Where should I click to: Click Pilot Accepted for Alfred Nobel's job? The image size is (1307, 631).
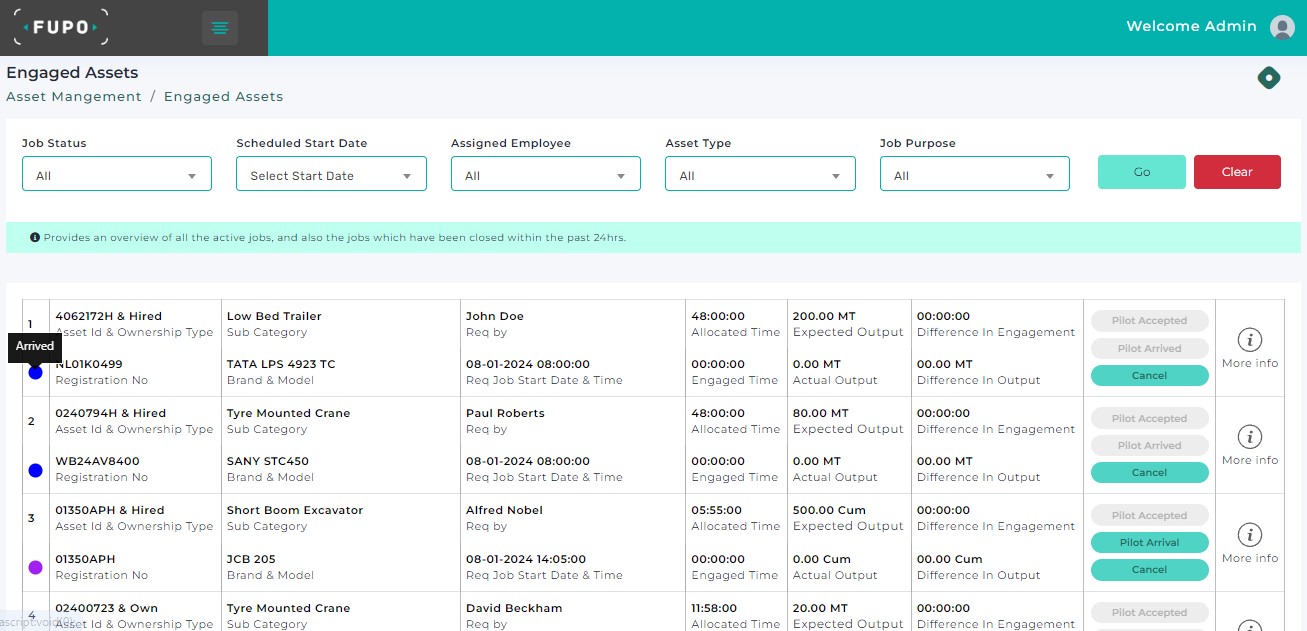tap(1149, 516)
